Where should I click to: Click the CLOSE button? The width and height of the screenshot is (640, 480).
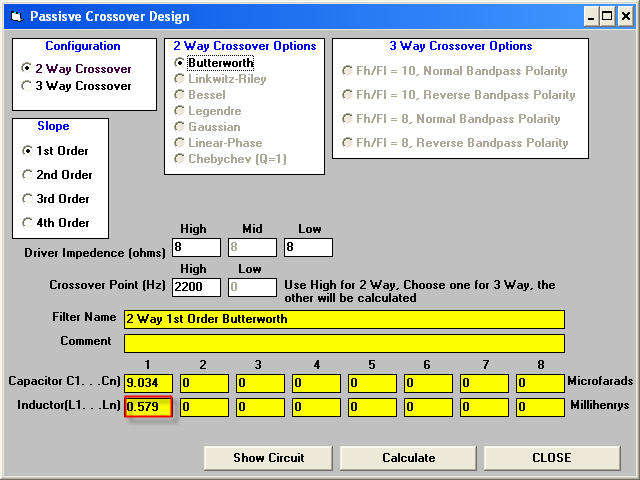pyautogui.click(x=552, y=458)
